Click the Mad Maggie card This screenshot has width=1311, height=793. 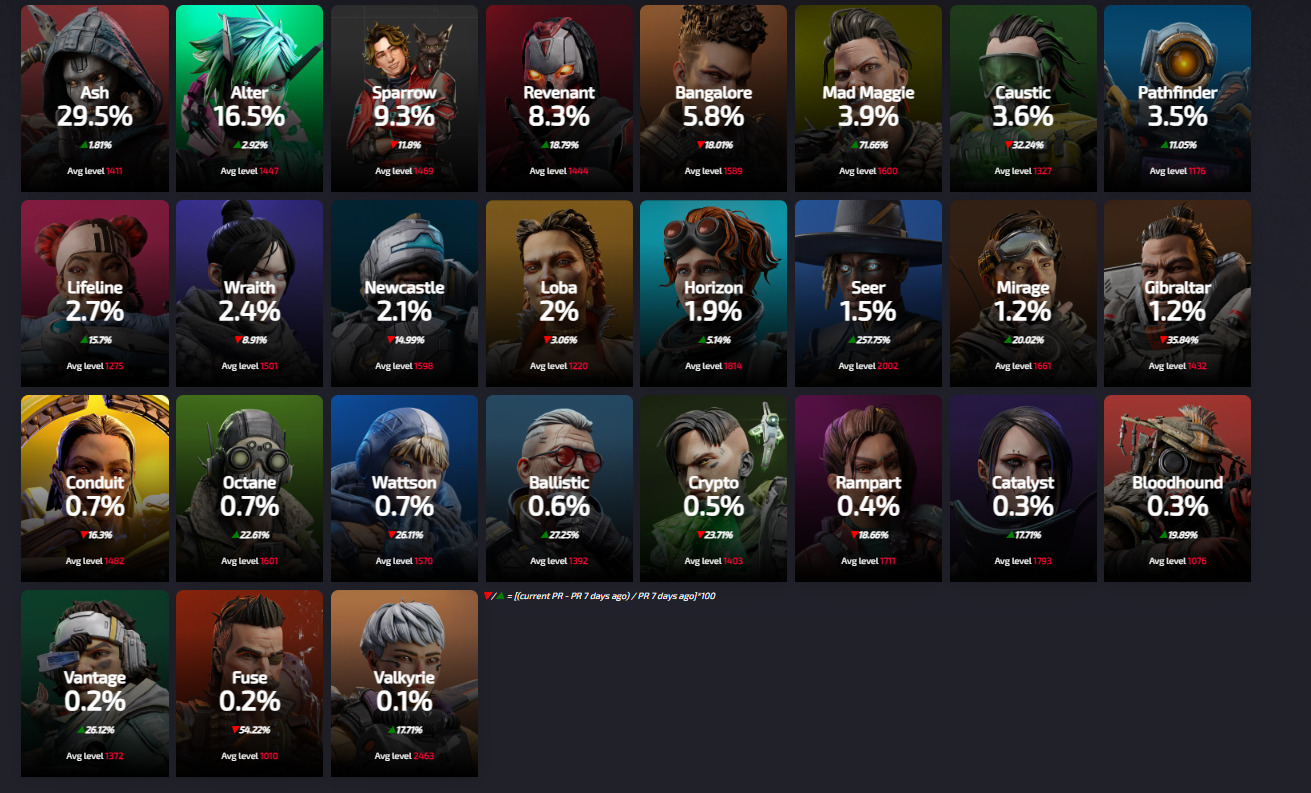pos(868,98)
